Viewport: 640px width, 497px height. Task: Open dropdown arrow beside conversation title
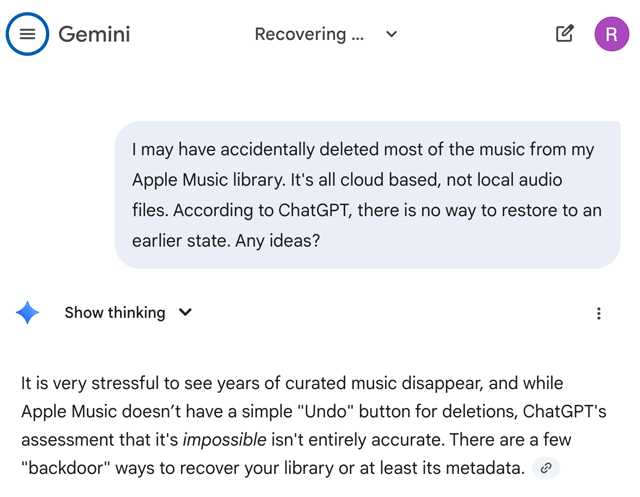pos(392,34)
